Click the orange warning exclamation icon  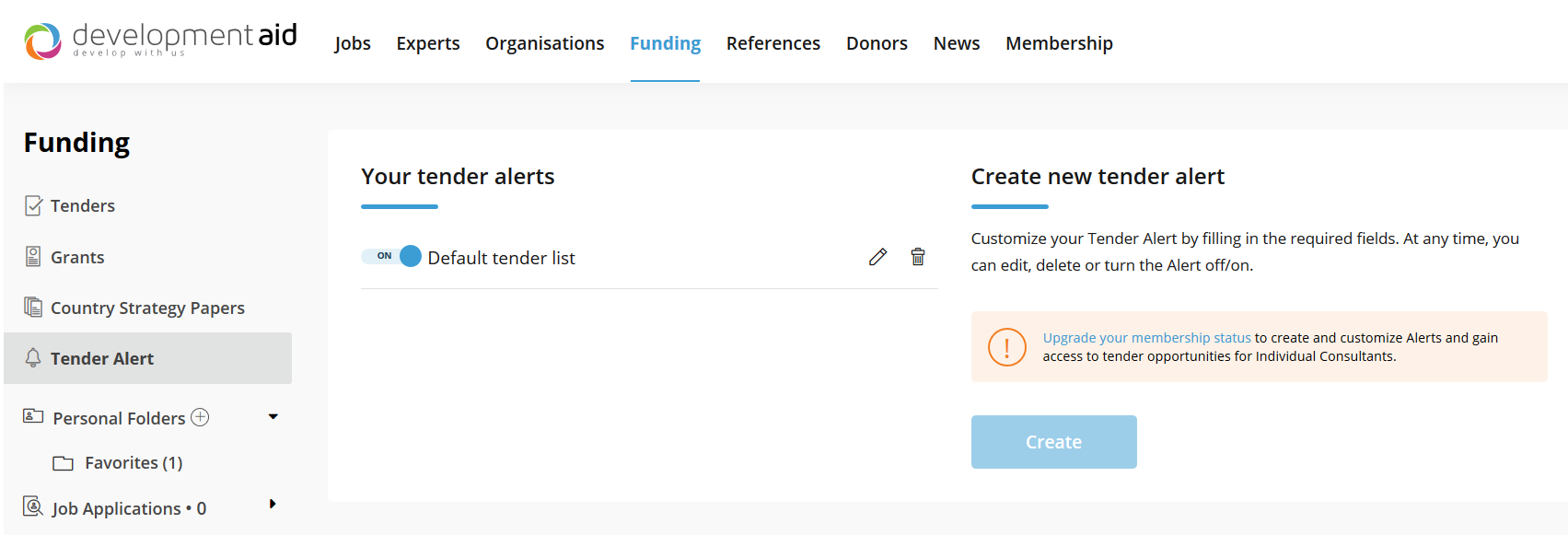tap(1006, 347)
